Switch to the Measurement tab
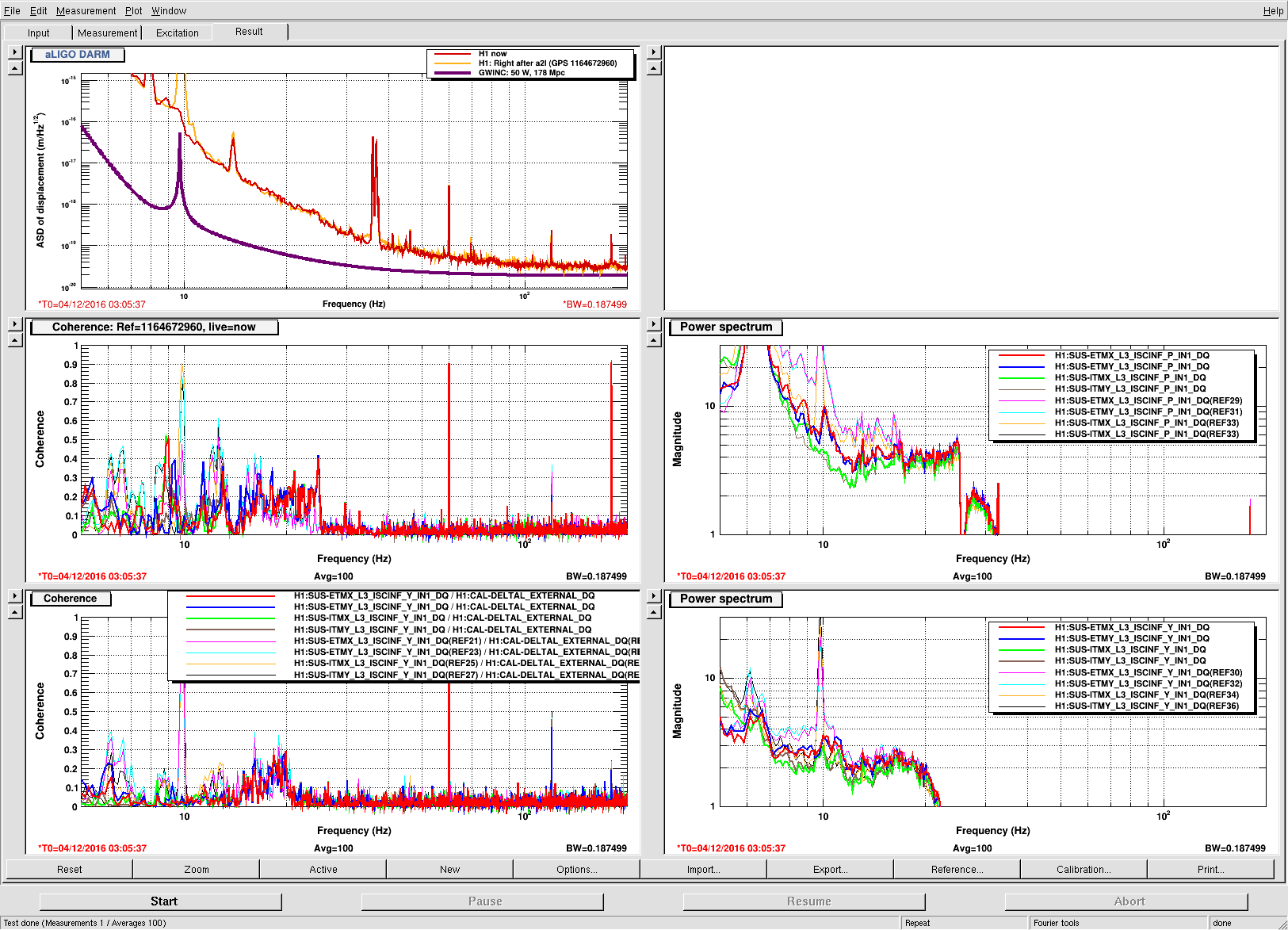Image resolution: width=1288 pixels, height=930 pixels. coord(107,33)
